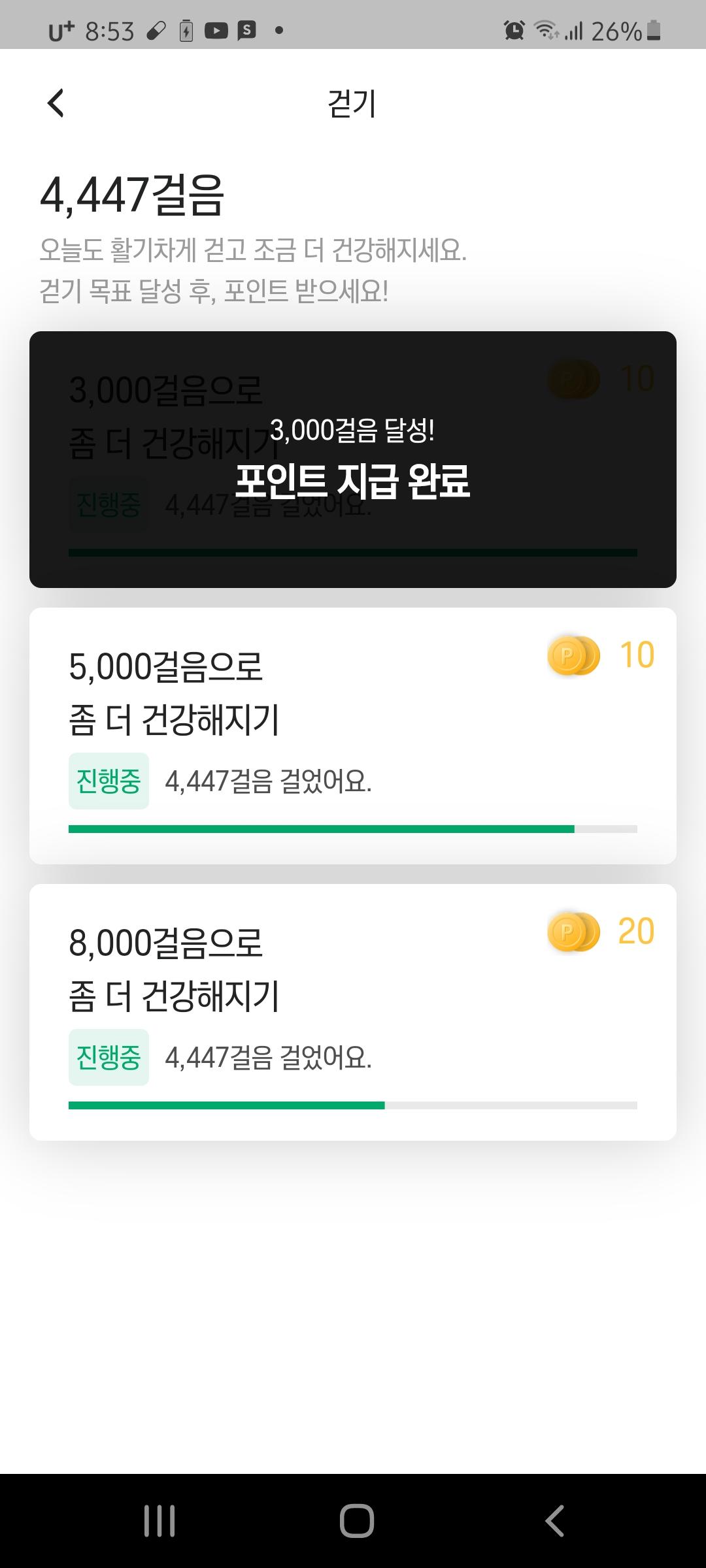The image size is (706, 1568).
Task: Tap the gold coin icon on the 5,000걸음 card
Action: click(x=573, y=655)
